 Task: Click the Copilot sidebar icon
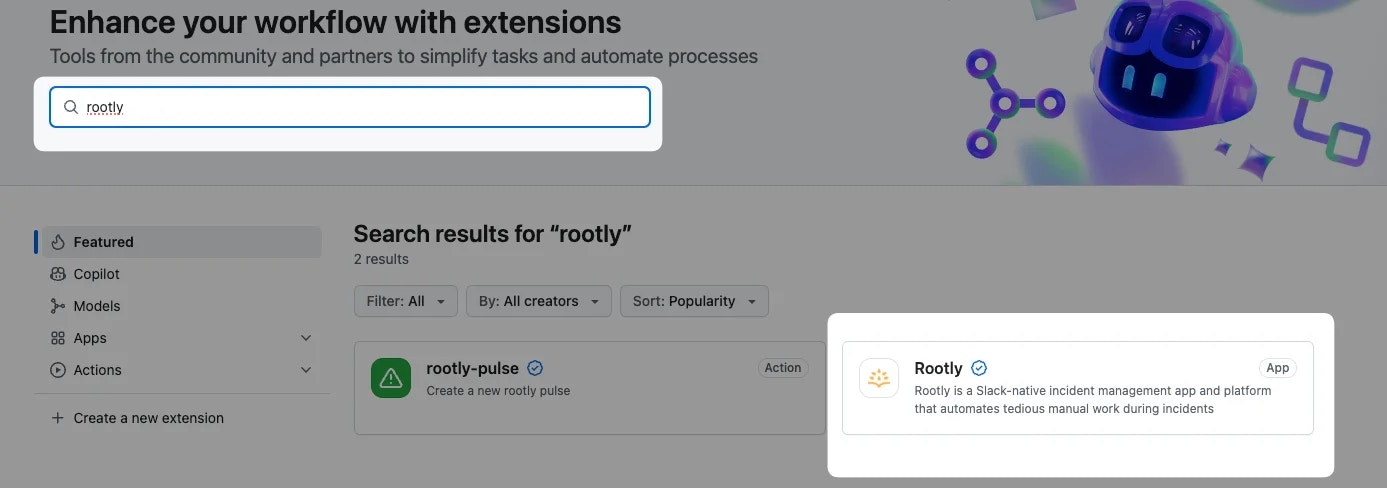pos(58,274)
